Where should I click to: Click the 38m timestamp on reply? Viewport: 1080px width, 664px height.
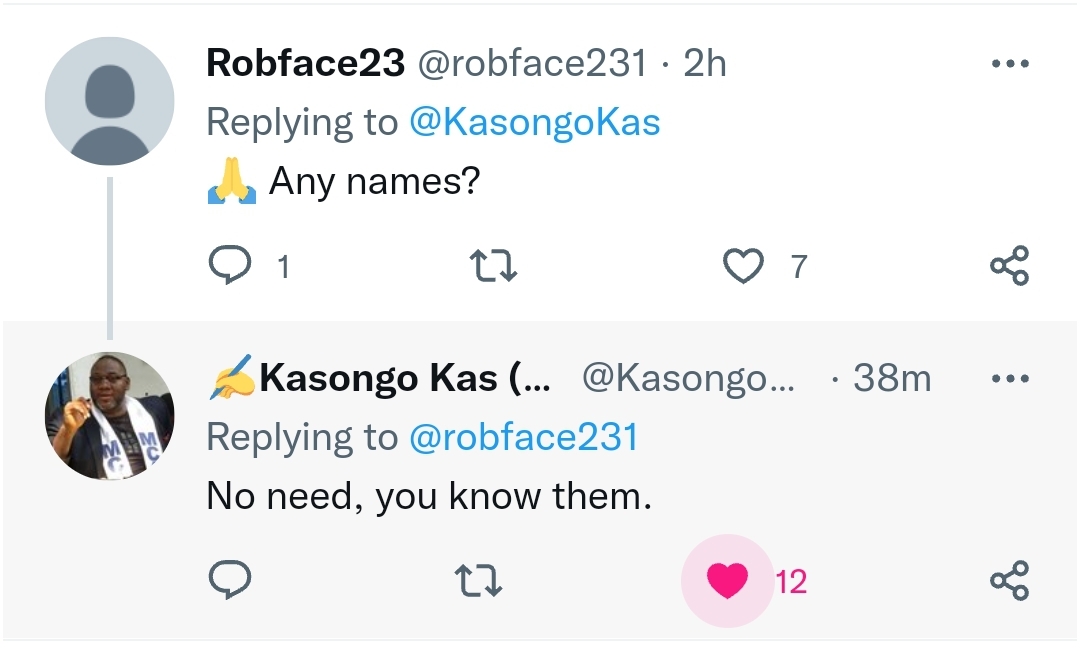(x=891, y=379)
